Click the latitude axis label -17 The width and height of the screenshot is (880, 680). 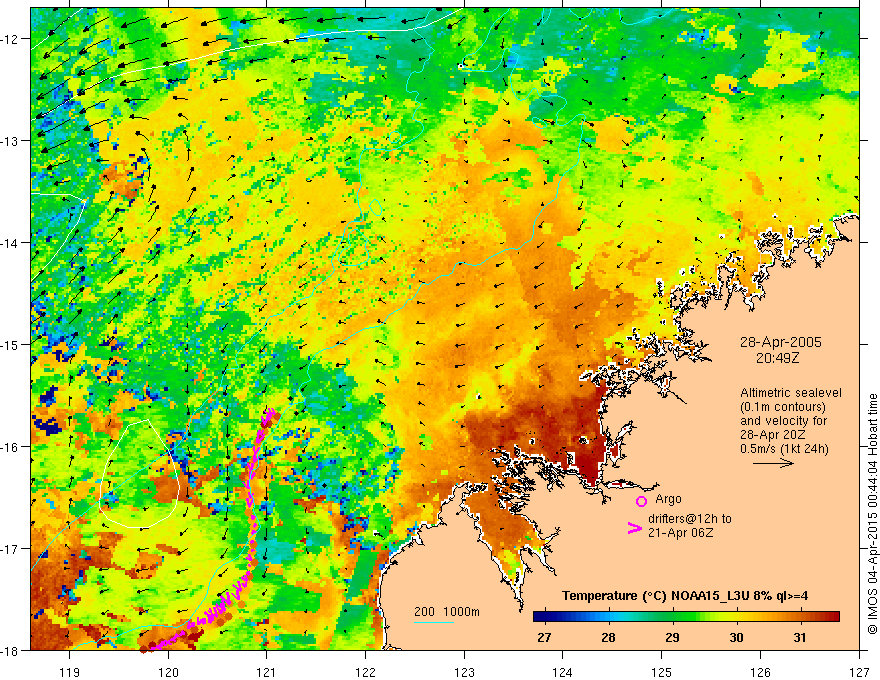10,549
